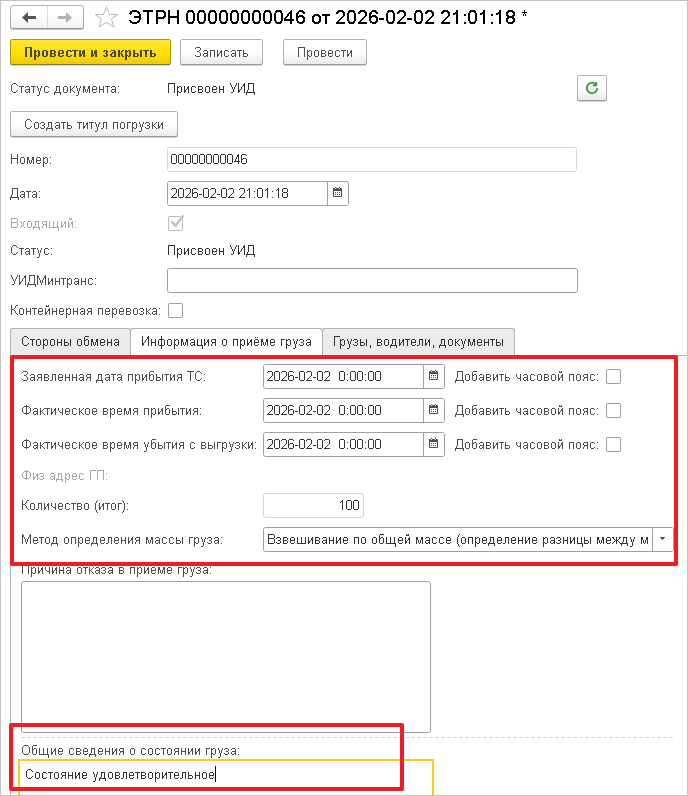Enable time zone for Заявленная дата прибытия ТС
The width and height of the screenshot is (688, 796).
pyautogui.click(x=614, y=376)
